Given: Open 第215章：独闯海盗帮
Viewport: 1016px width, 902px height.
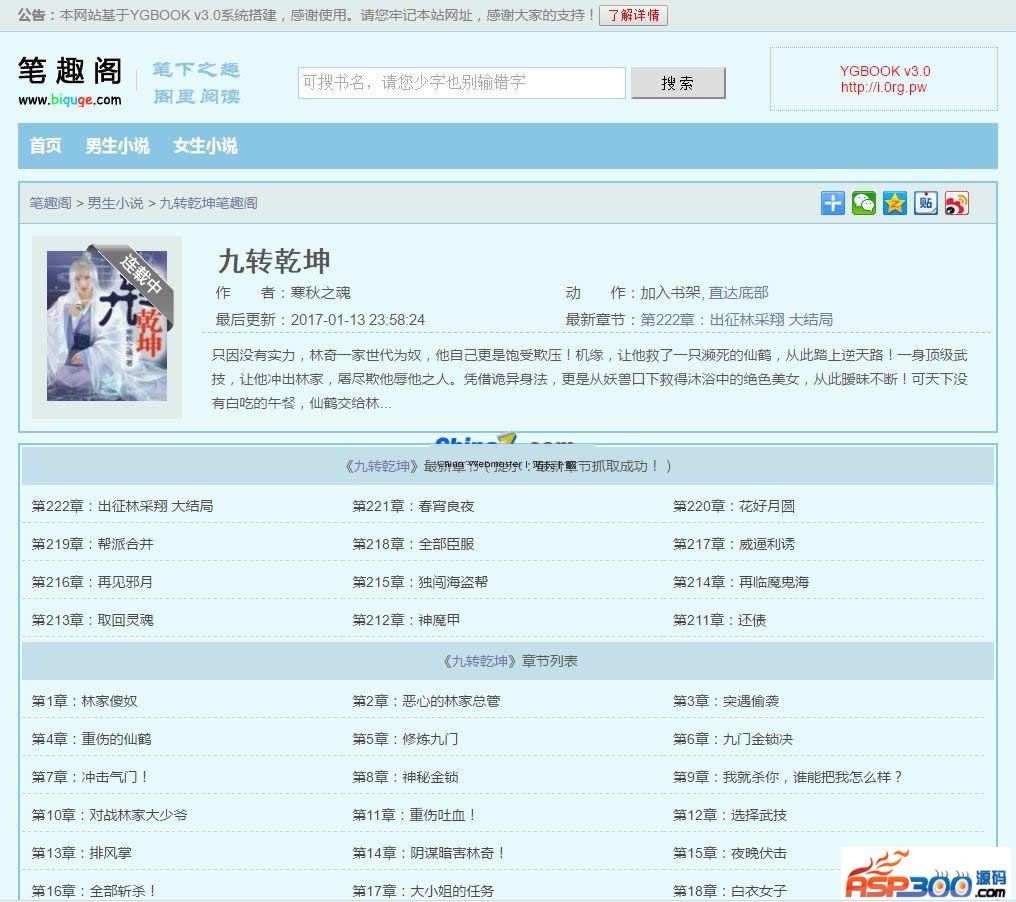Looking at the screenshot, I should click(420, 582).
